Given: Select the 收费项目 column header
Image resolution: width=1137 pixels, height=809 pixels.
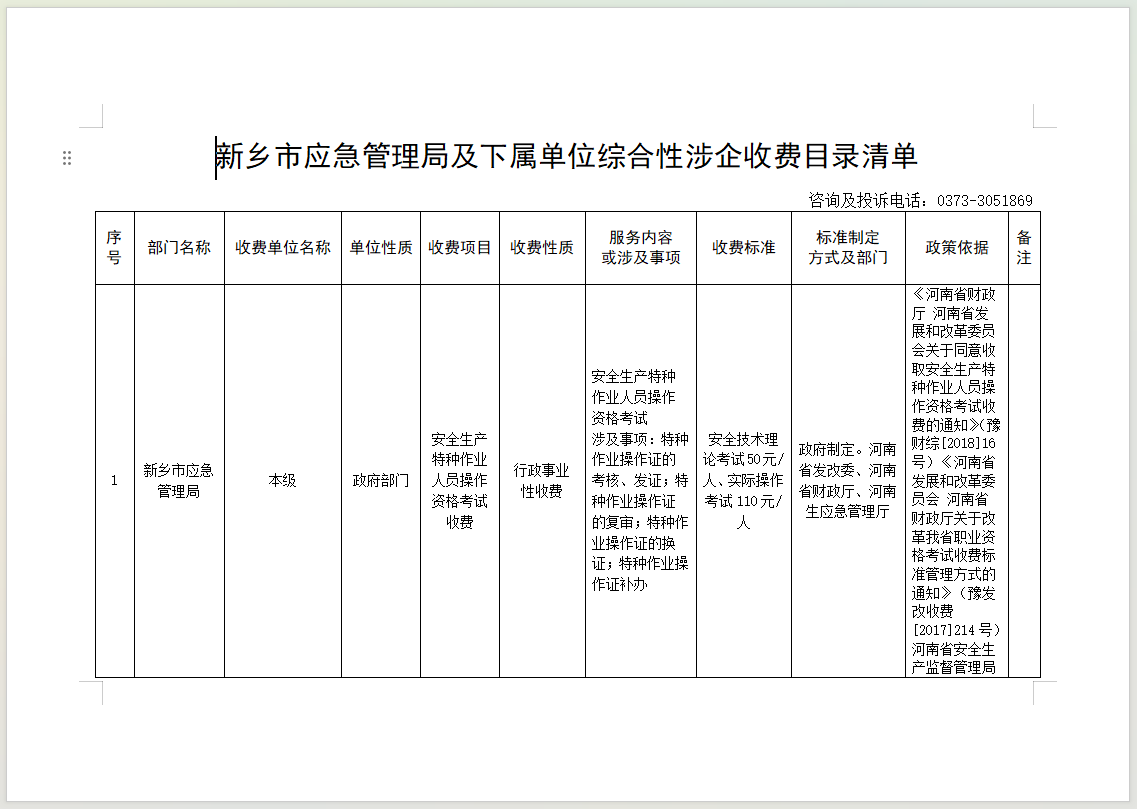Looking at the screenshot, I should 460,247.
